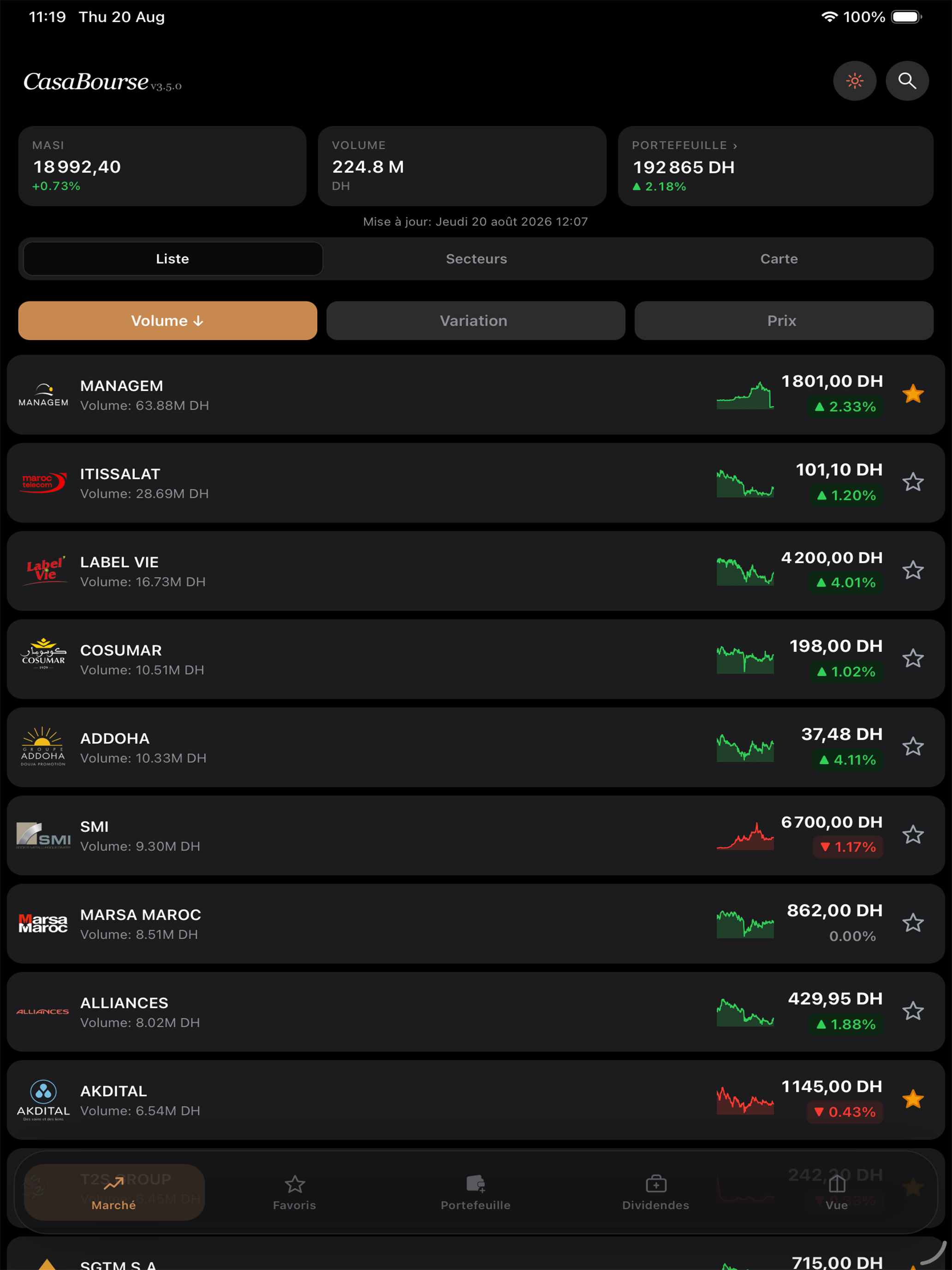Open the Vue tab in bottom bar

837,1192
